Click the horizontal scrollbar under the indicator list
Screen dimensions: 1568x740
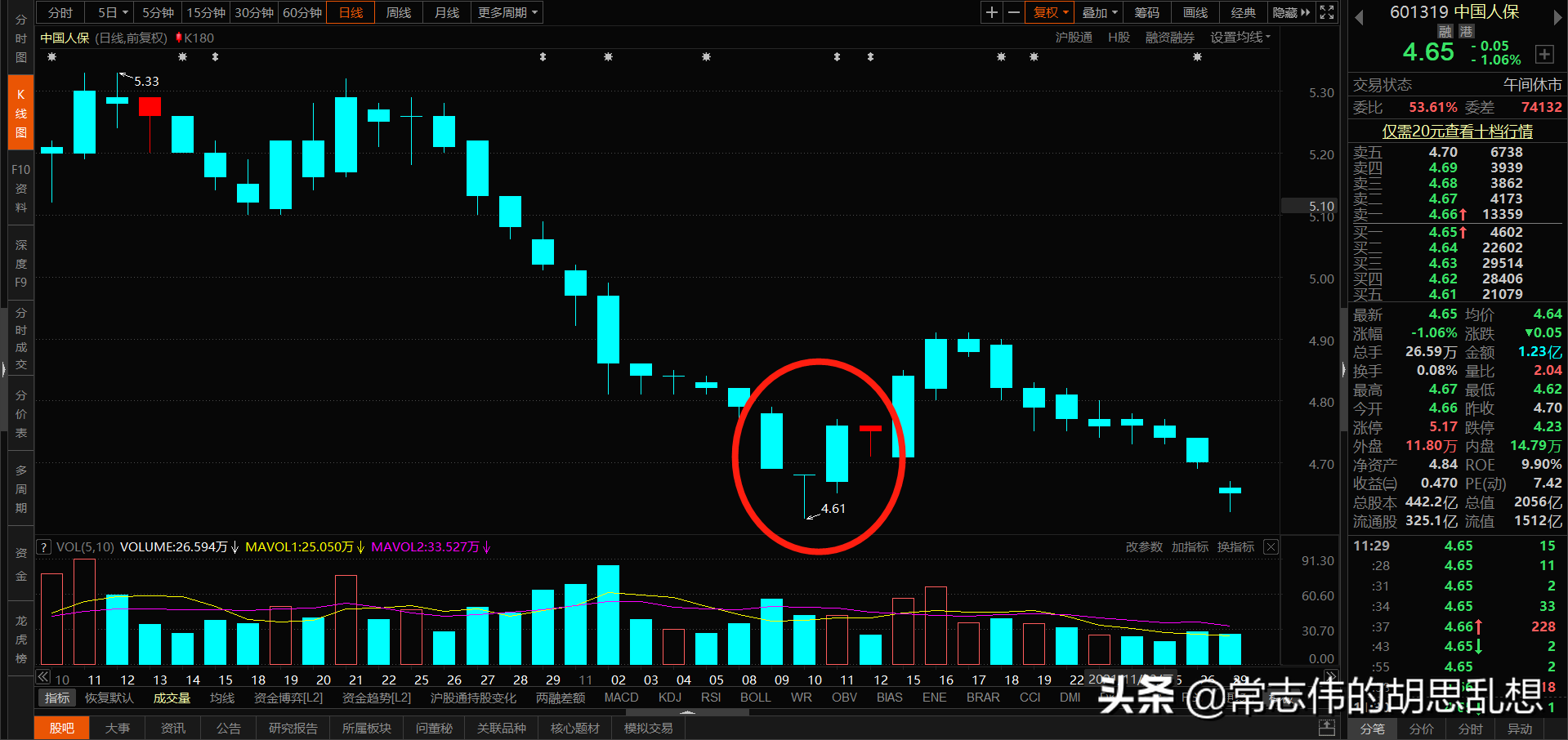pos(686,712)
